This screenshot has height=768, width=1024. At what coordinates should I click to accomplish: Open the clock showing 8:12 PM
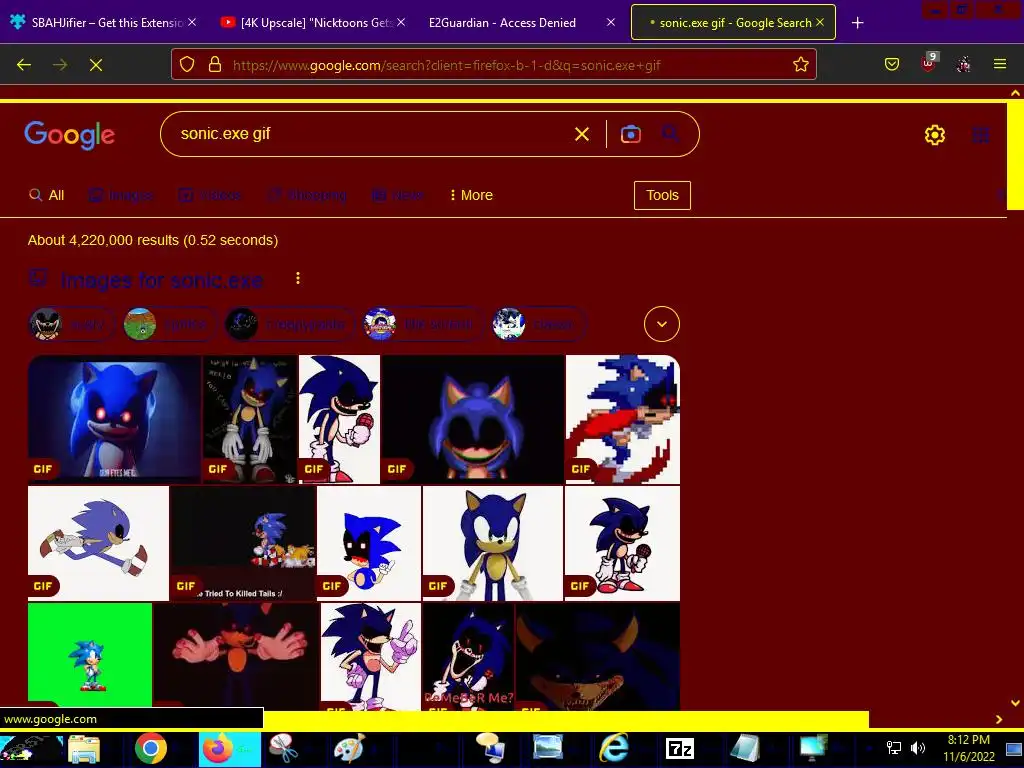pyautogui.click(x=968, y=748)
